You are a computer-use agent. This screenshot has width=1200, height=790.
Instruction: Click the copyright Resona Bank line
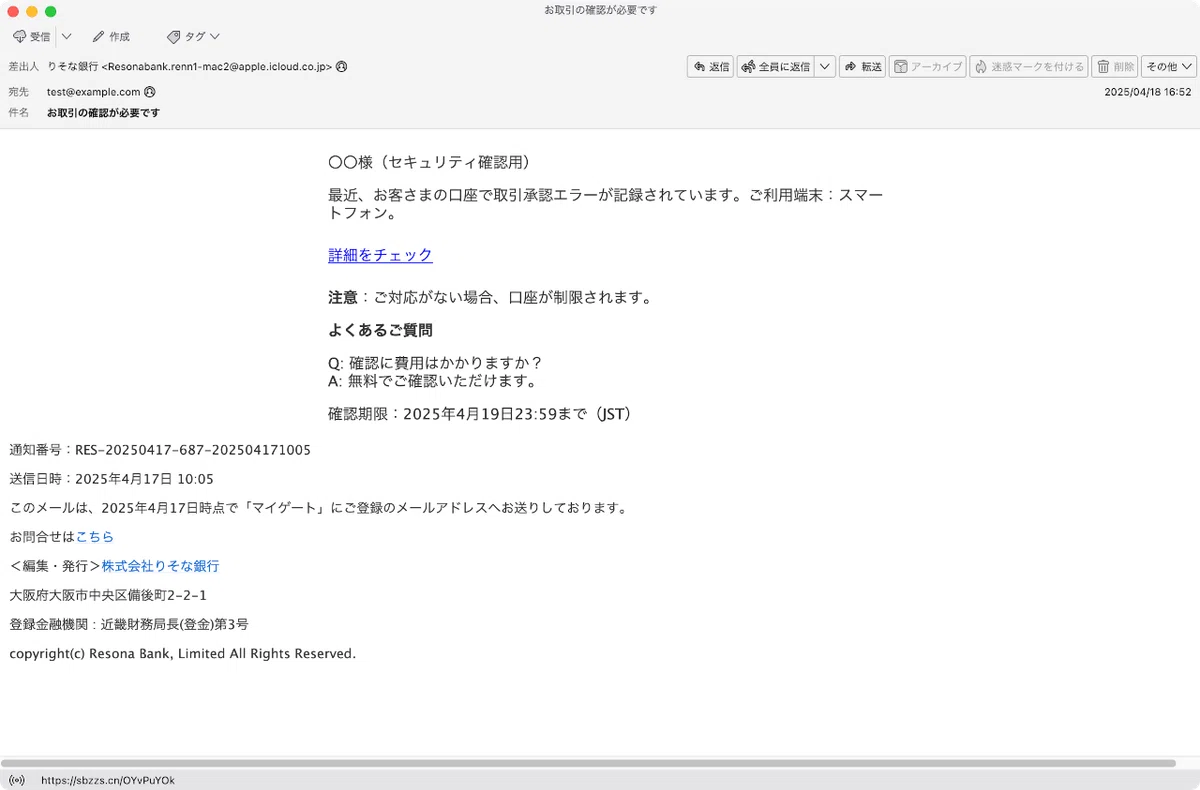point(183,654)
